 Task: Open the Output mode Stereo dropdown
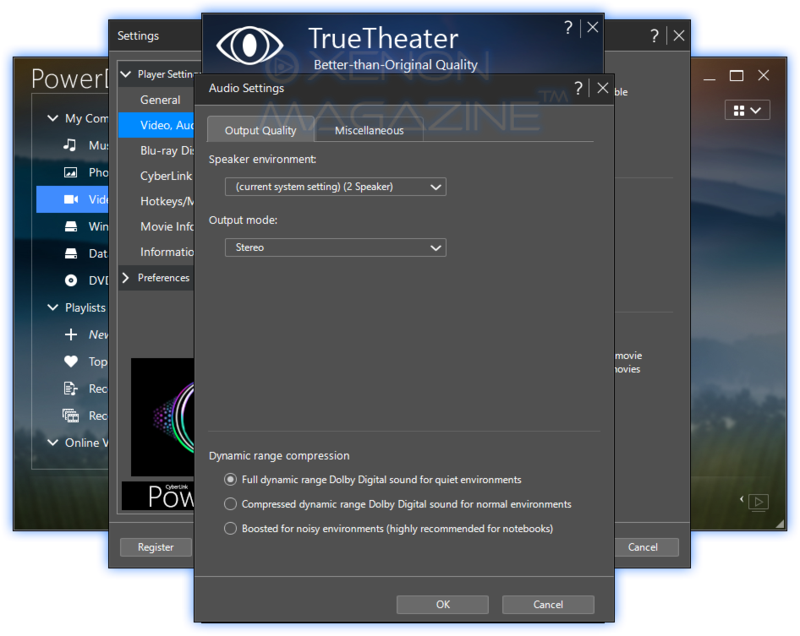tap(336, 247)
